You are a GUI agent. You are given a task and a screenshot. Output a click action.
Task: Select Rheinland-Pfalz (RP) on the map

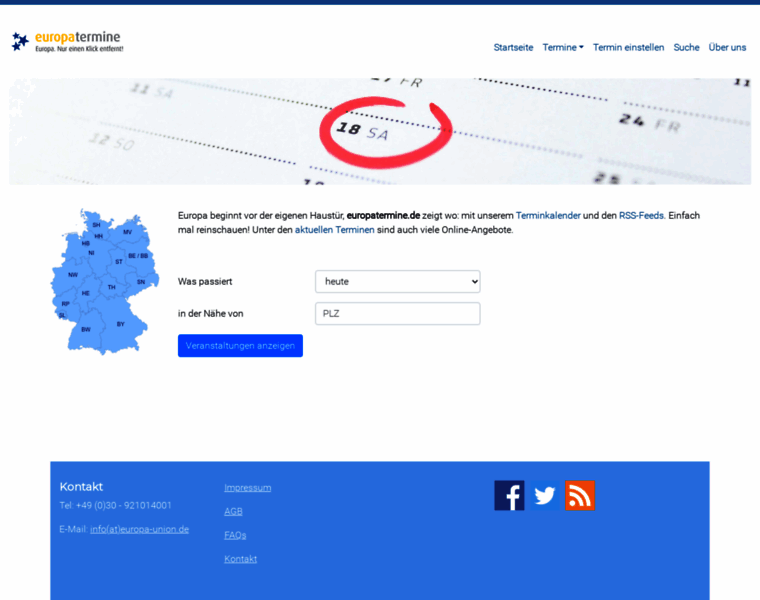[65, 304]
